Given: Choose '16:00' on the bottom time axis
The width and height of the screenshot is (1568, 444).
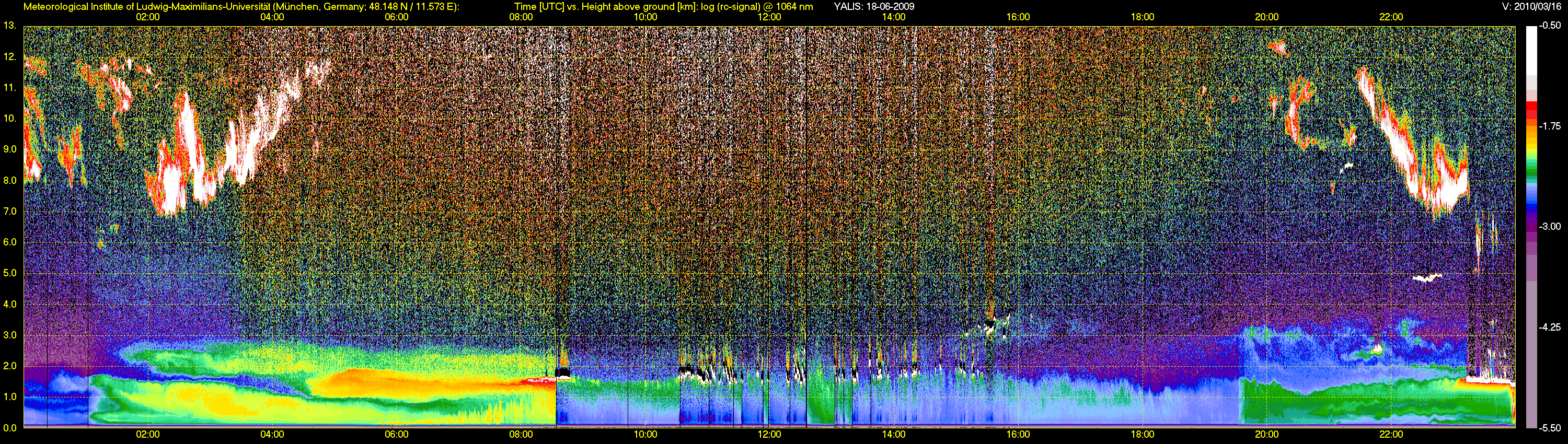Looking at the screenshot, I should pos(1018,434).
